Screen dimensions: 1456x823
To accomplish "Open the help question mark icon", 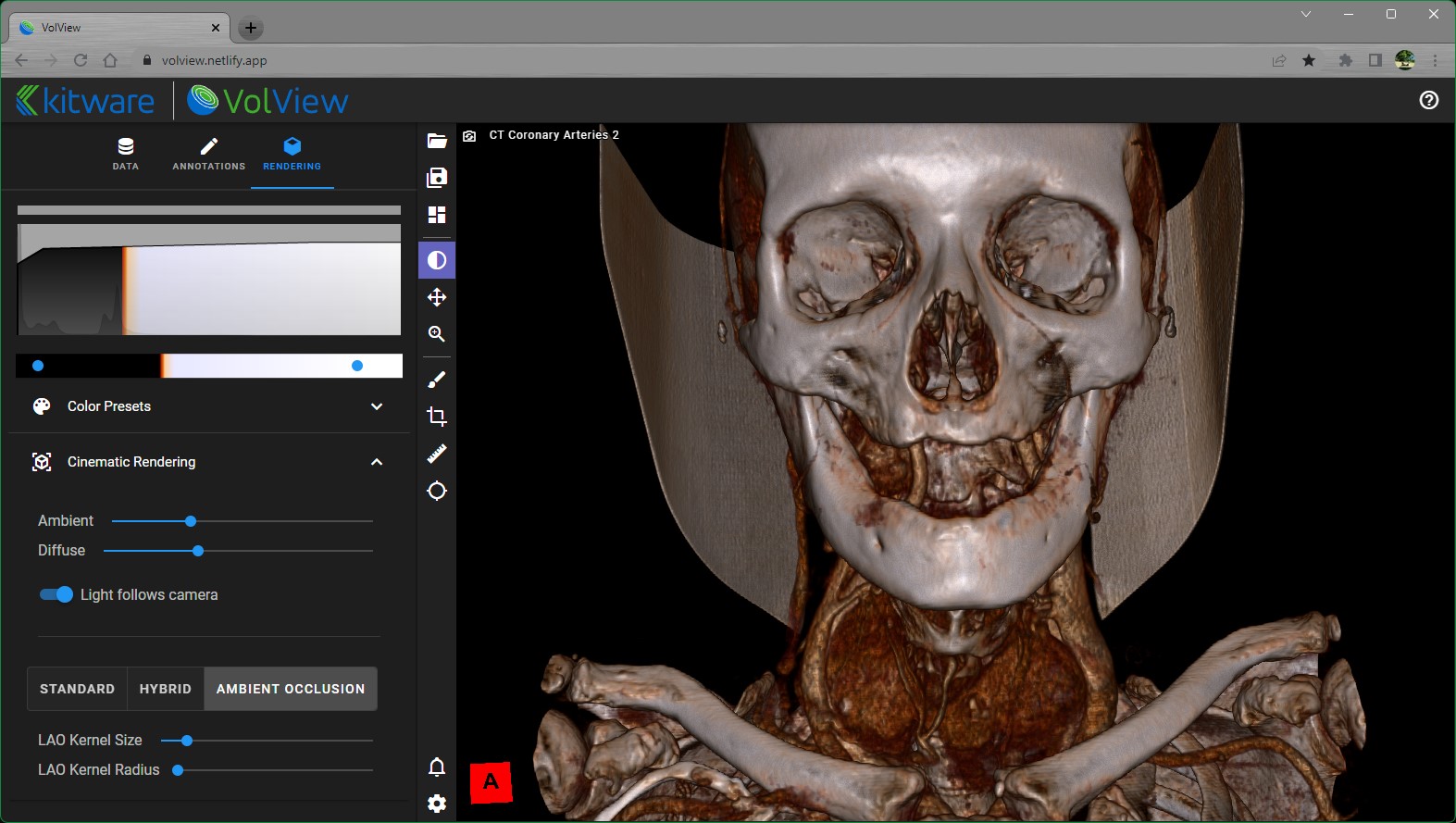I will [x=1429, y=100].
